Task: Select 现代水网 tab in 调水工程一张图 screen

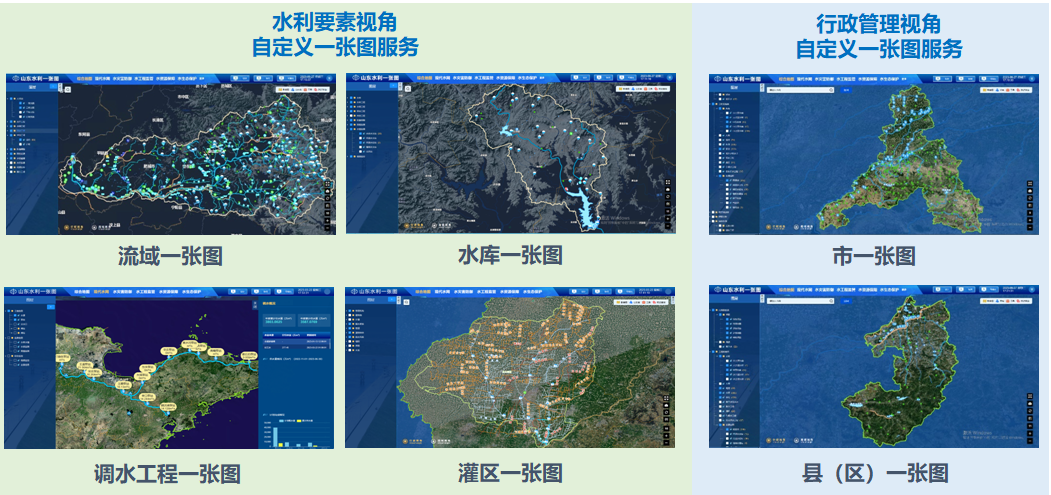Action: click(101, 292)
